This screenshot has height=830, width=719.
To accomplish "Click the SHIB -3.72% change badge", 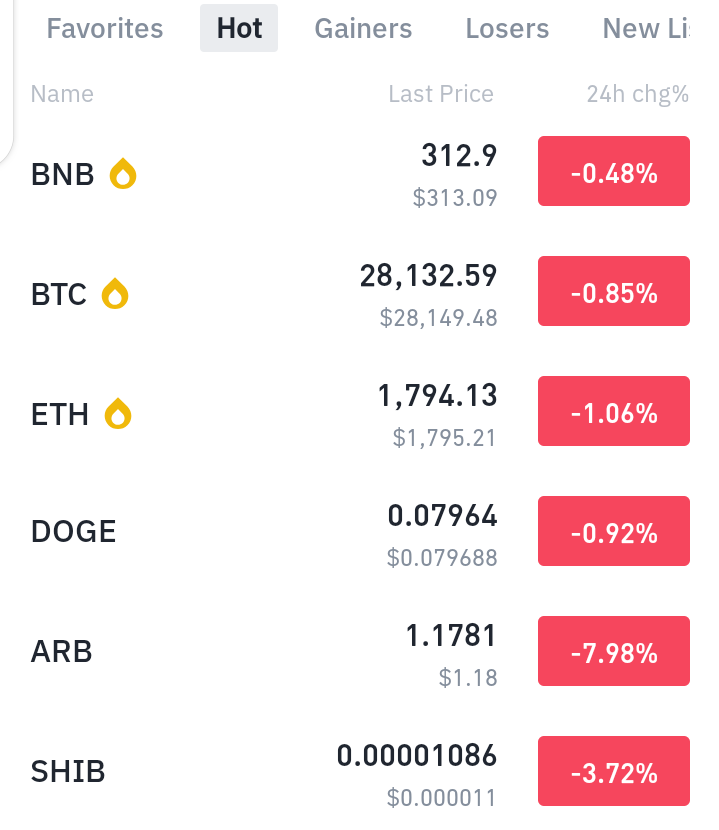I will point(614,771).
